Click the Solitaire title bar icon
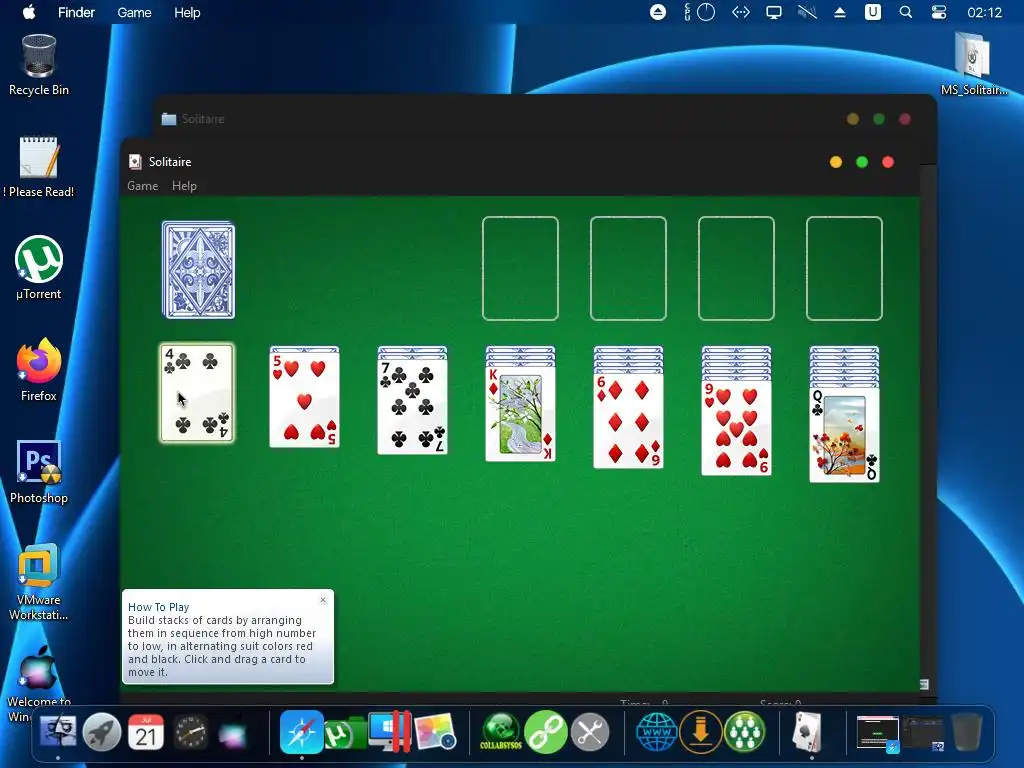The height and width of the screenshot is (768, 1024). coord(135,162)
